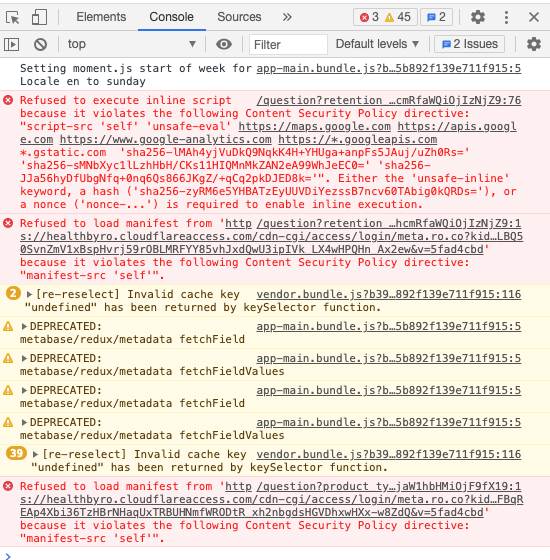Select text "Refused to execute inline script"
This screenshot has width=550, height=560.
click(126, 100)
